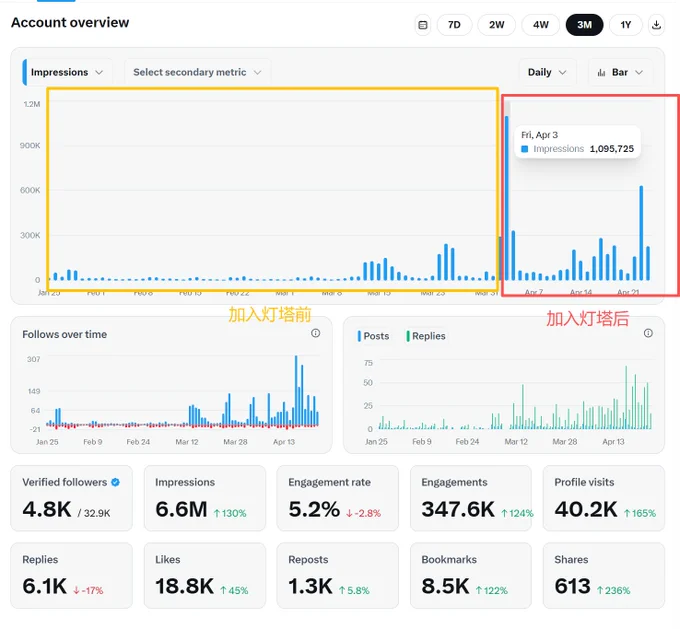Viewport: 680px width, 629px height.
Task: Click the blue Impressions legend swatch in tooltip
Action: pyautogui.click(x=524, y=149)
